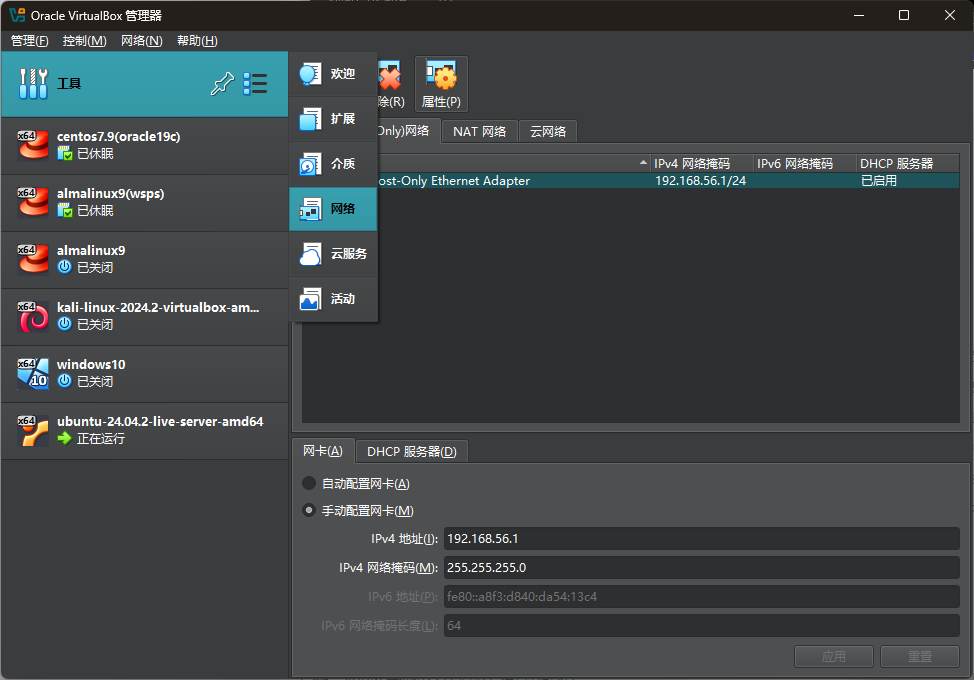Open the 管理(F) menu
The height and width of the screenshot is (680, 974).
[x=30, y=41]
